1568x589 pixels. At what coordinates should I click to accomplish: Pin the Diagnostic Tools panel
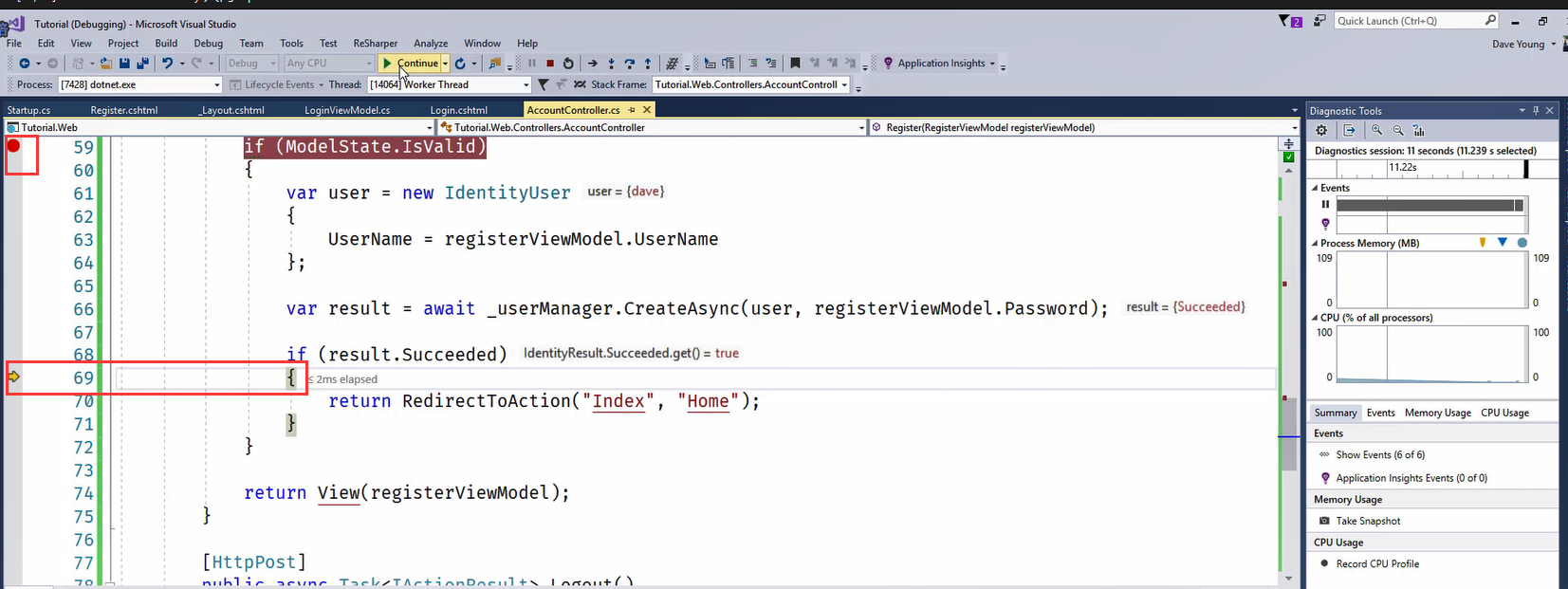(1536, 110)
